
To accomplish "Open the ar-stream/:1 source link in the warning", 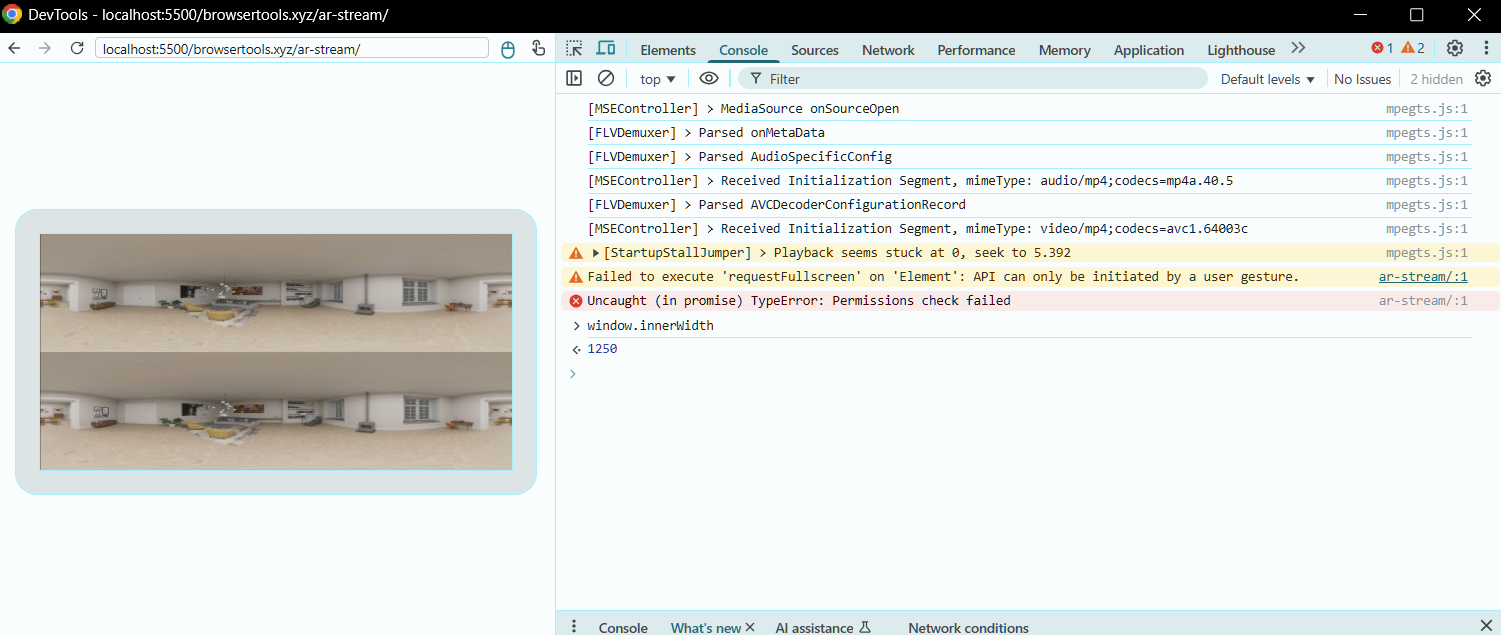I will coord(1423,277).
